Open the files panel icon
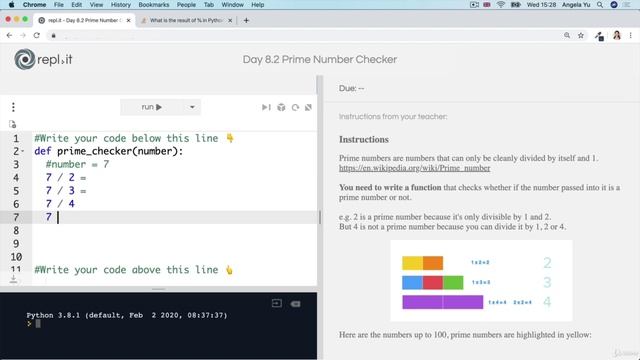Screen dimensions: 640x360 [13, 124]
